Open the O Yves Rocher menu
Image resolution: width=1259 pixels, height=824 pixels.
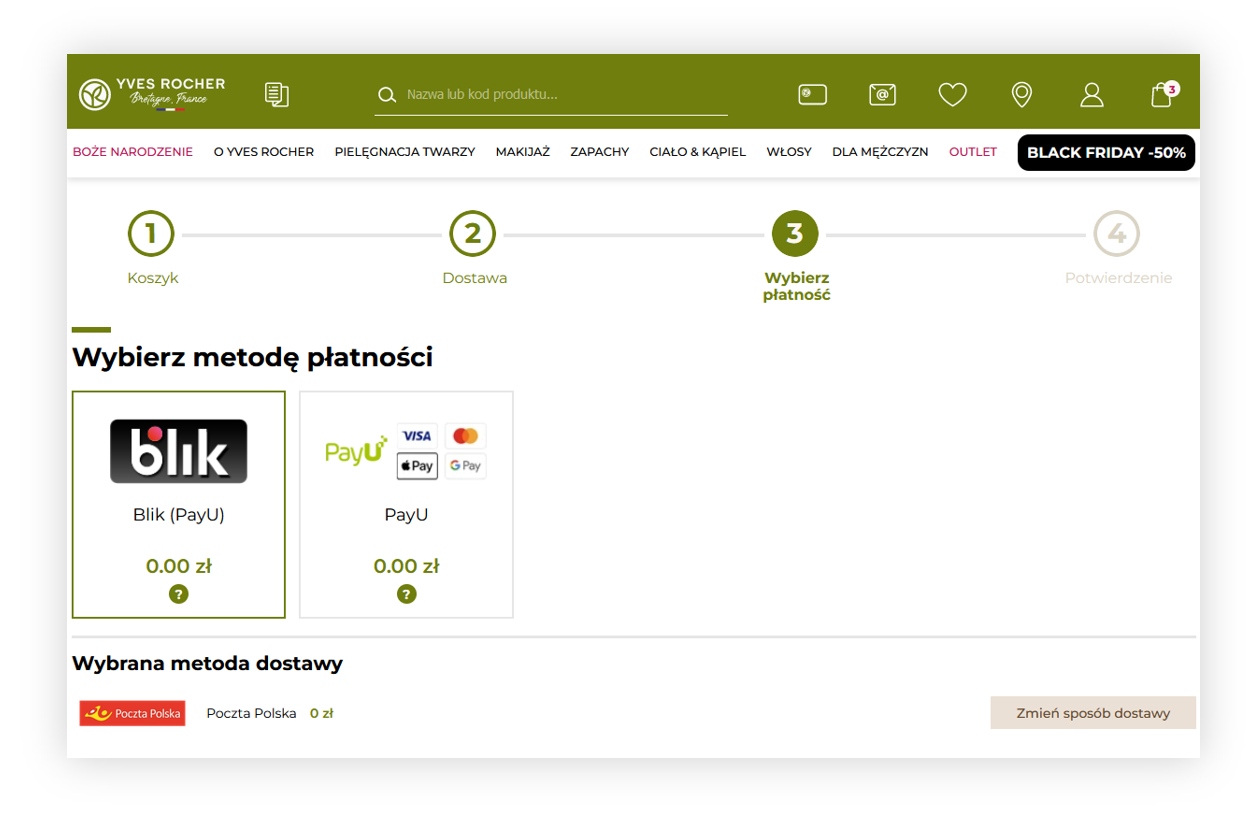pos(264,152)
